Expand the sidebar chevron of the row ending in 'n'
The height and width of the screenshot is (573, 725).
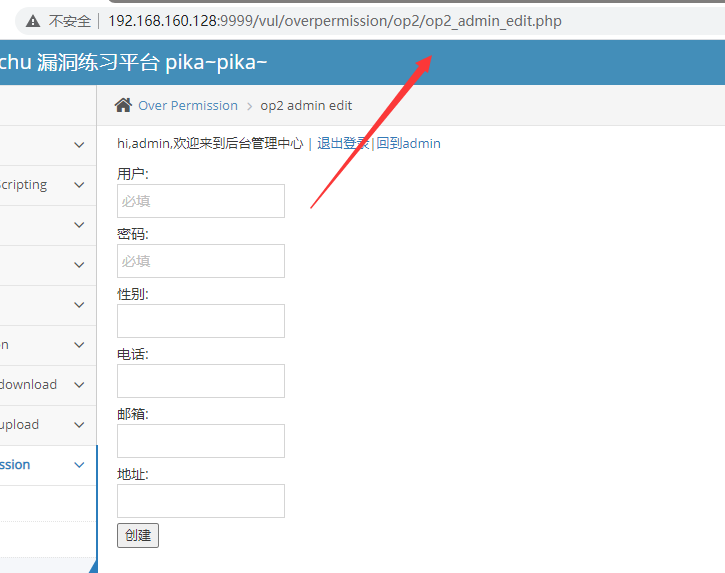79,345
